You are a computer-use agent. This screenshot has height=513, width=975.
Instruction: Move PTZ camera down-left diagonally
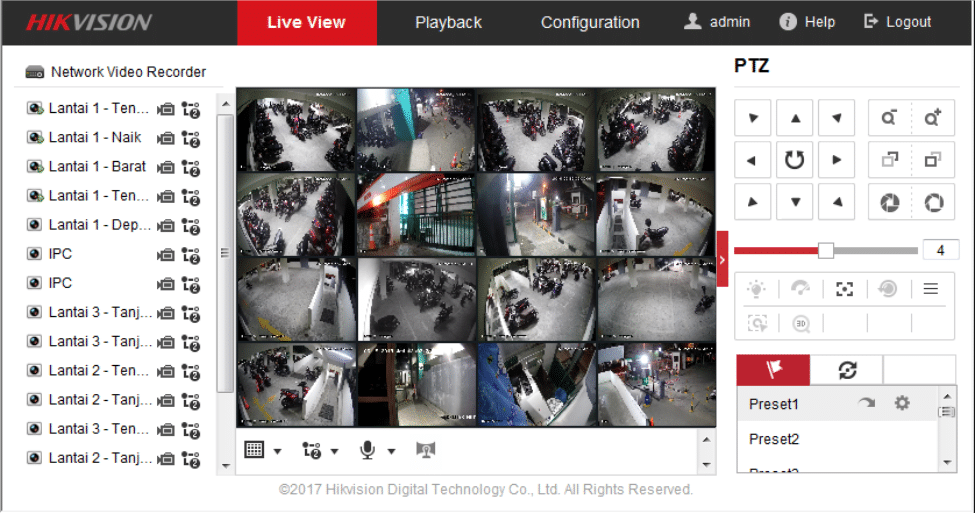(x=752, y=201)
